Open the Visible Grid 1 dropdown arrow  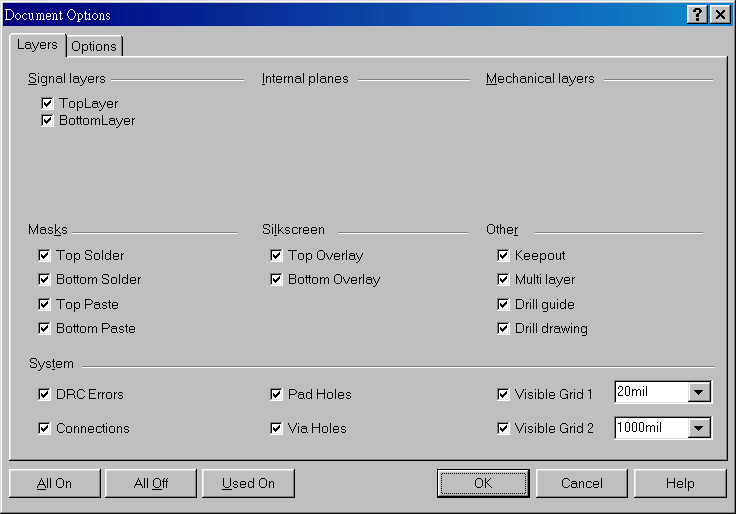click(x=700, y=393)
